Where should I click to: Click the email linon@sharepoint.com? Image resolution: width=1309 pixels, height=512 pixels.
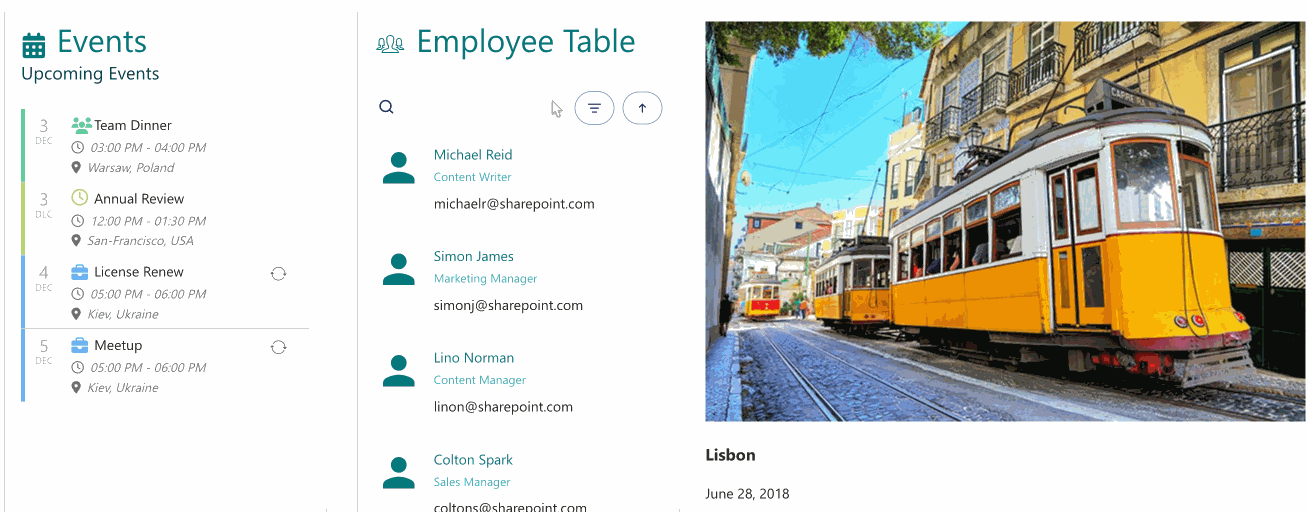[x=503, y=407]
